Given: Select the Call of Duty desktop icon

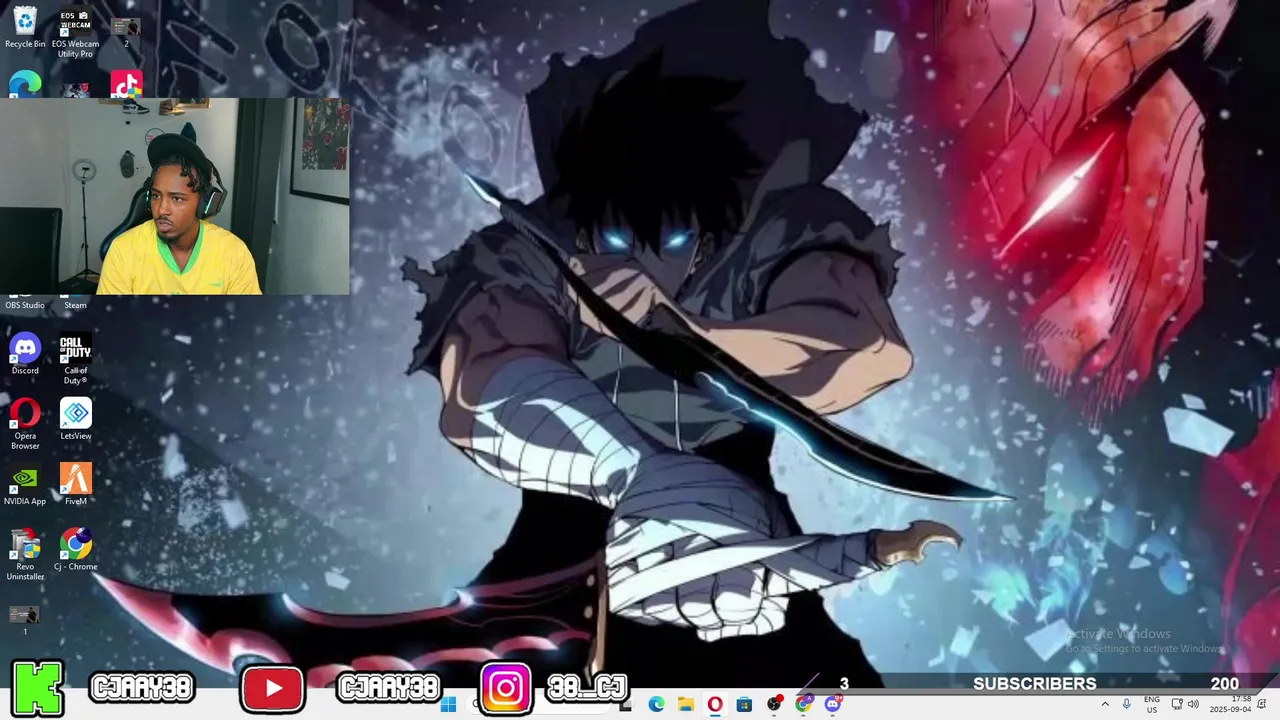Looking at the screenshot, I should [75, 360].
